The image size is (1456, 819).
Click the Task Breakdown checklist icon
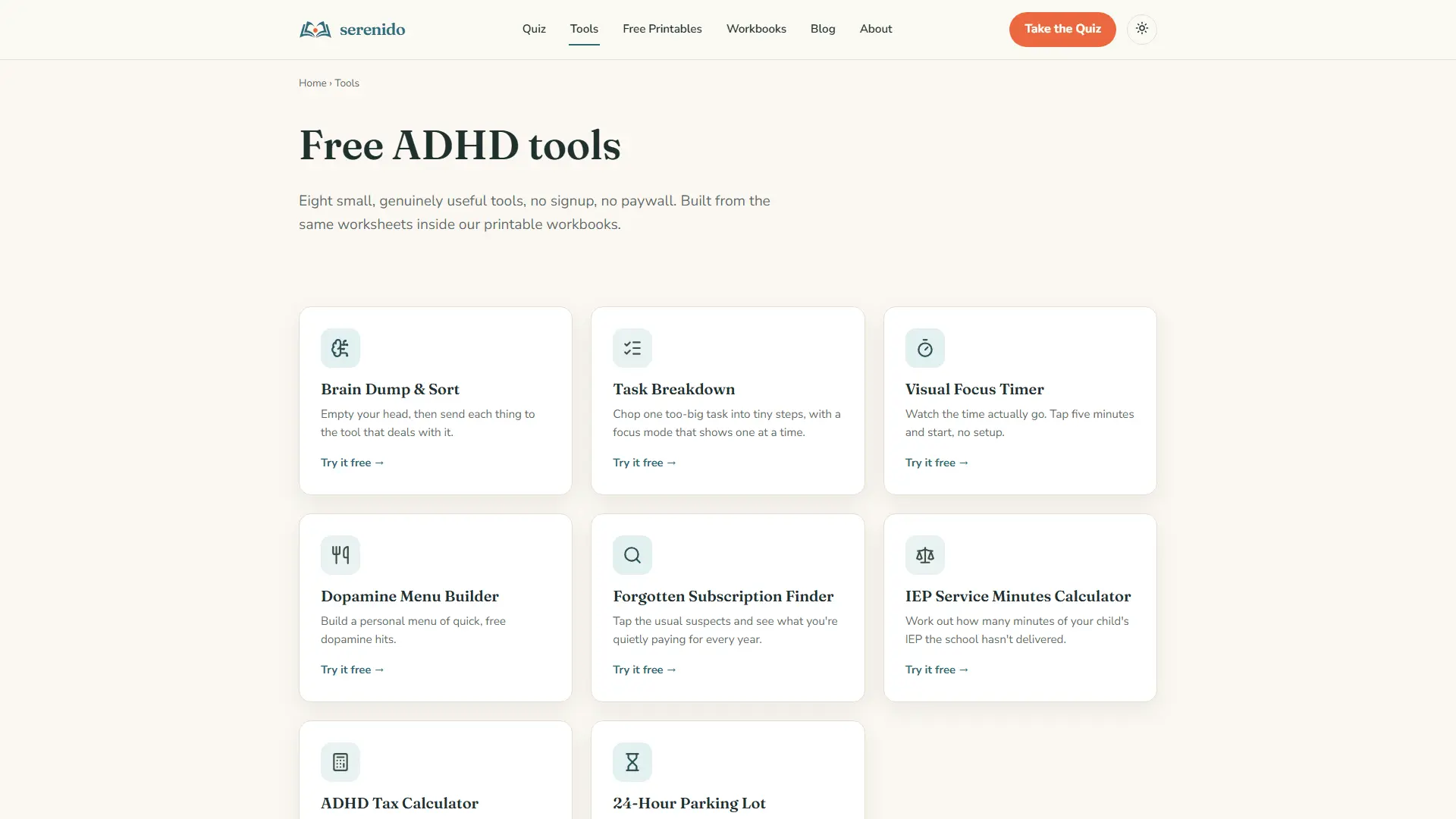[x=632, y=348]
